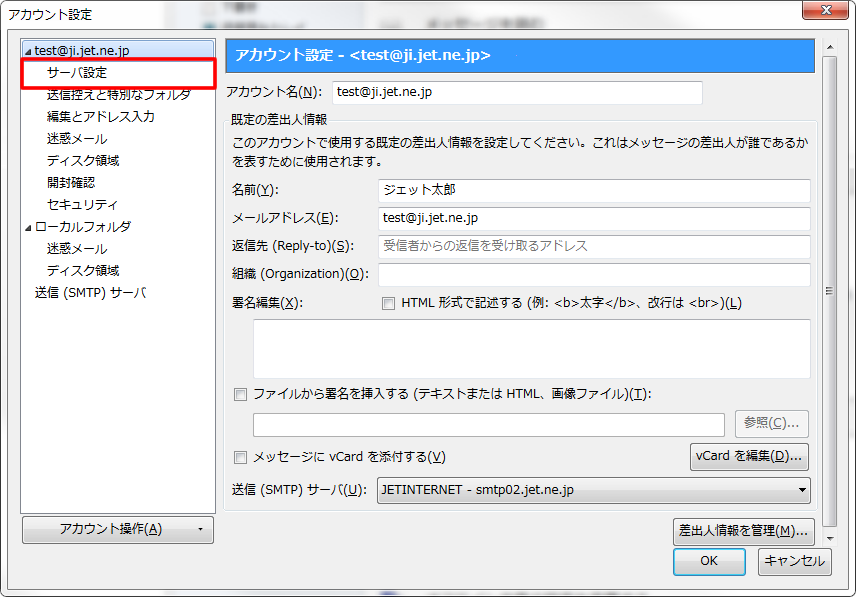Toggle メッセージに vCard を添付する checkbox
This screenshot has width=856, height=597.
click(x=240, y=457)
